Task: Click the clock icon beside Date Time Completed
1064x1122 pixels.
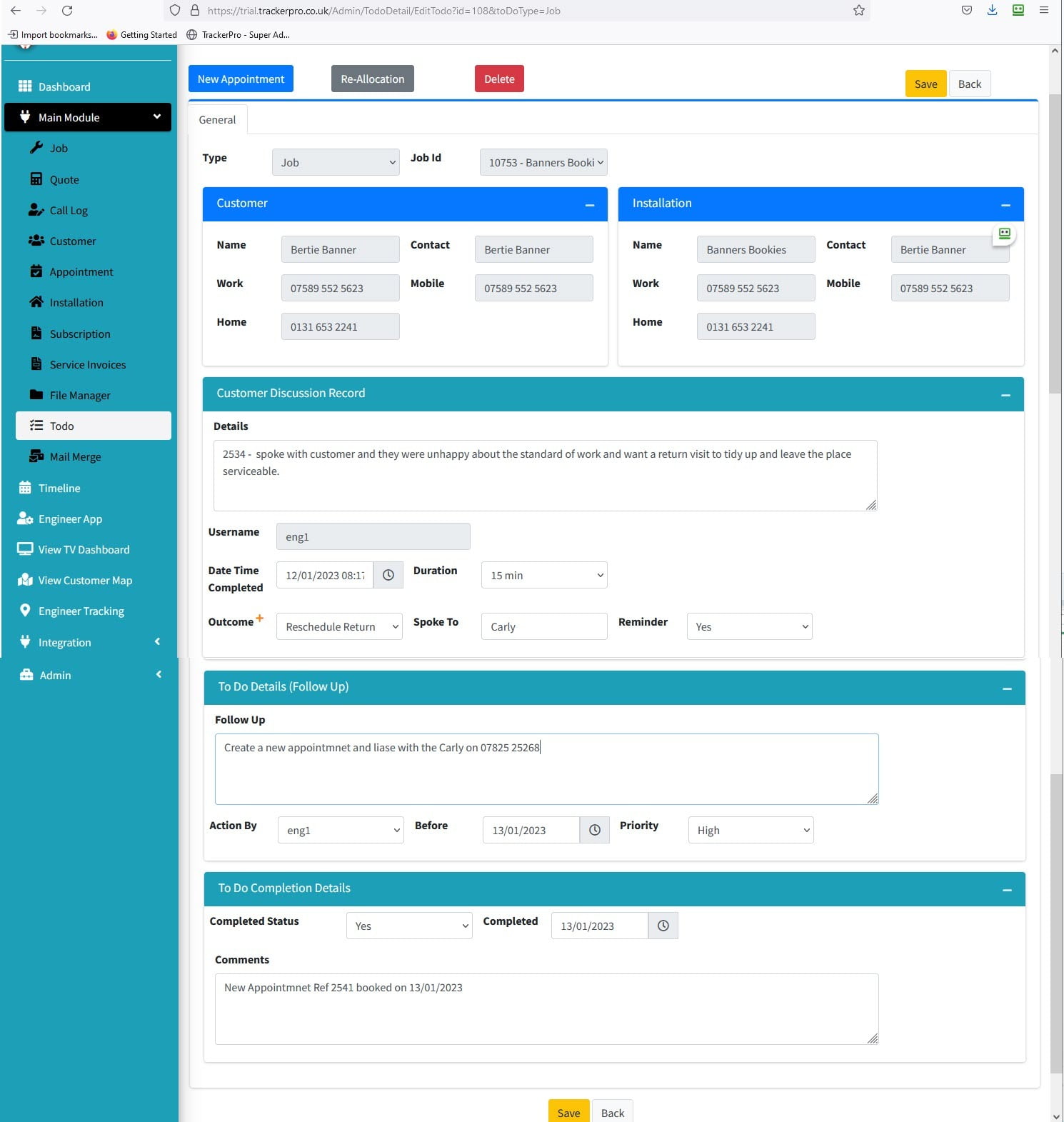Action: click(388, 576)
